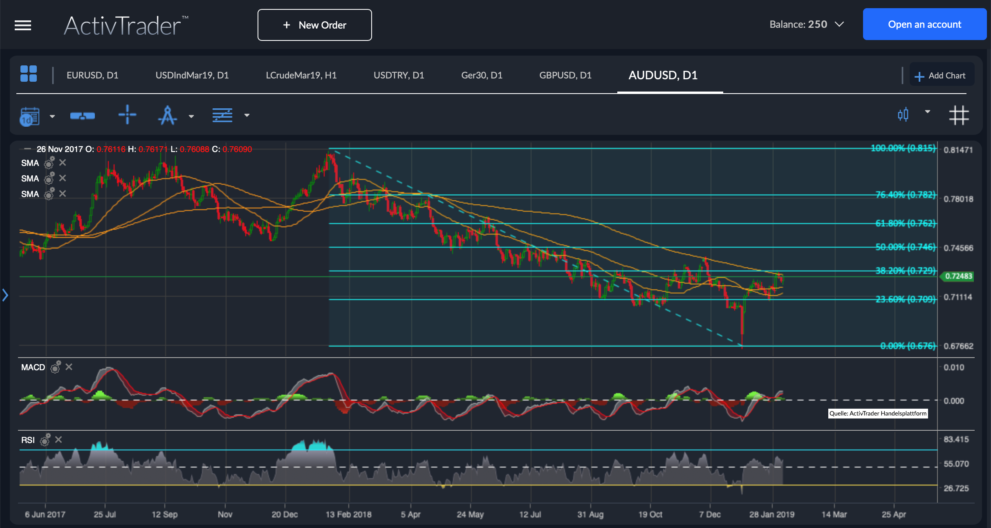Viewport: 991px width, 528px height.
Task: Switch to the USDTRY, D1 tab
Action: (x=399, y=75)
